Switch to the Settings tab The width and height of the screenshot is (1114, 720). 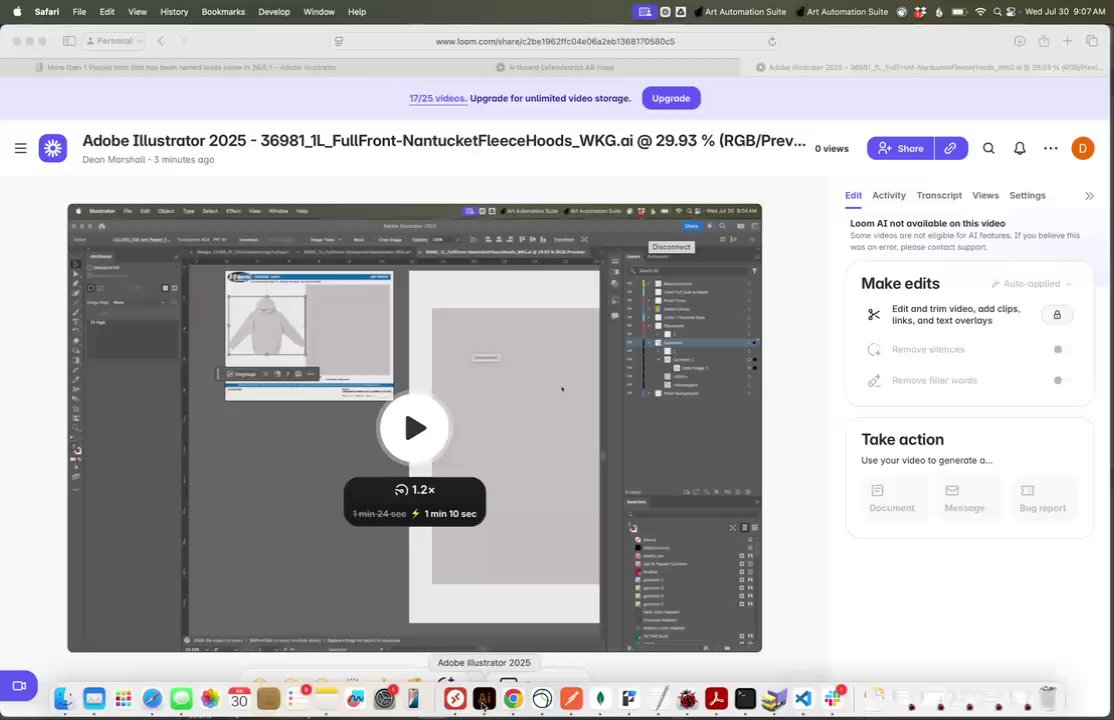(x=1027, y=195)
